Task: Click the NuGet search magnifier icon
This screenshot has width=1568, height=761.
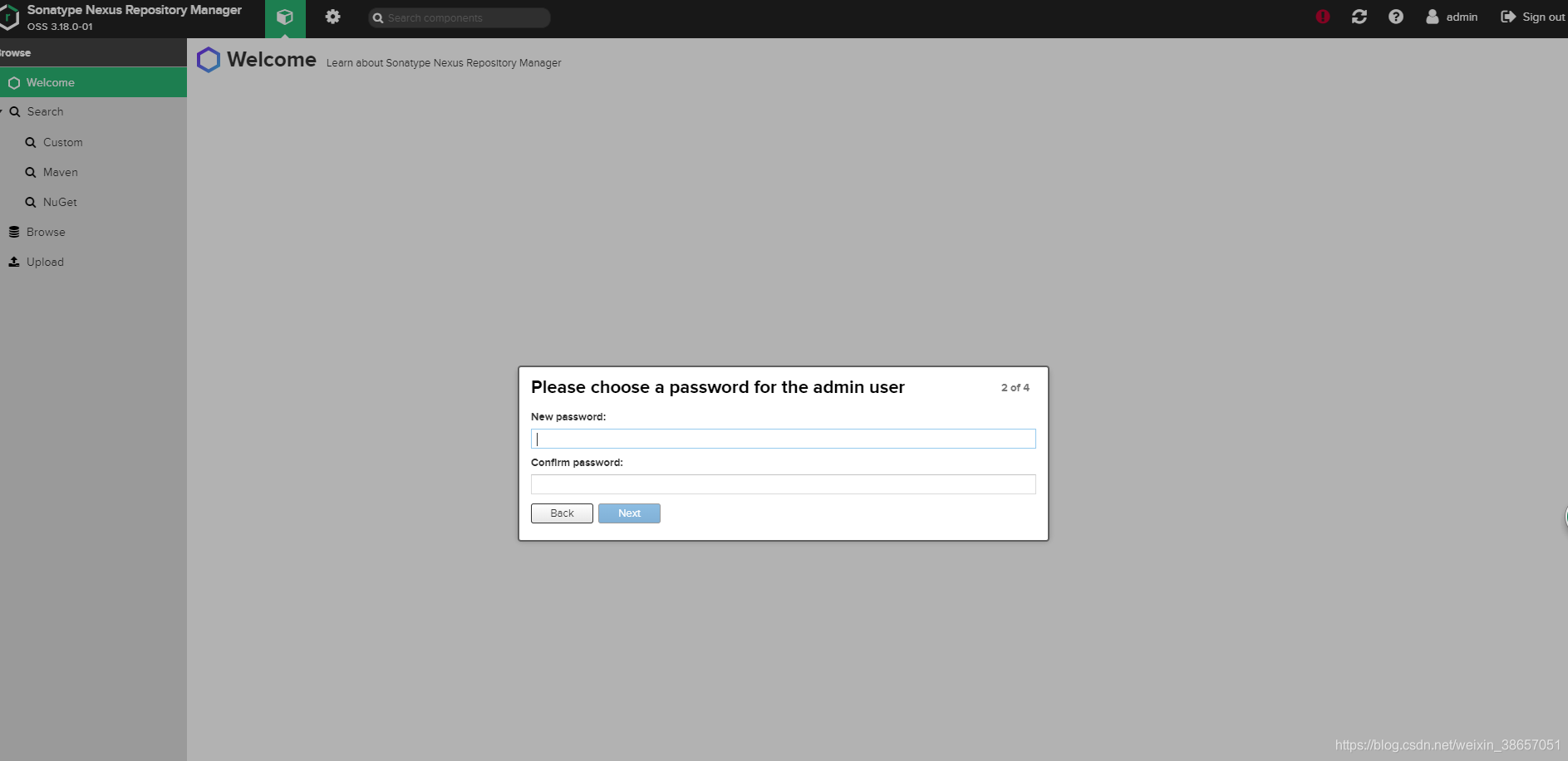Action: point(31,202)
